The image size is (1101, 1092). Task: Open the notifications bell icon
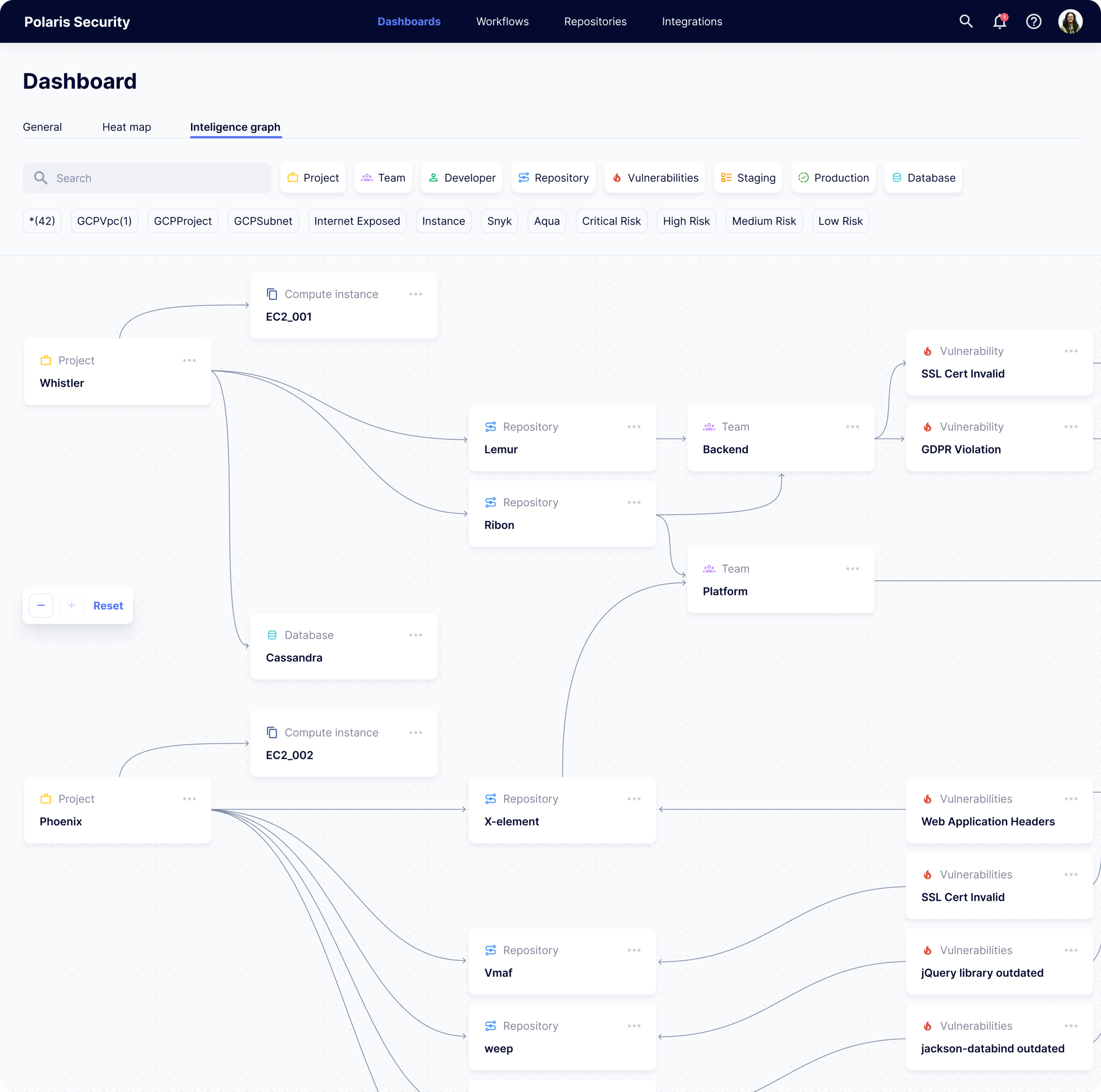[x=1000, y=22]
